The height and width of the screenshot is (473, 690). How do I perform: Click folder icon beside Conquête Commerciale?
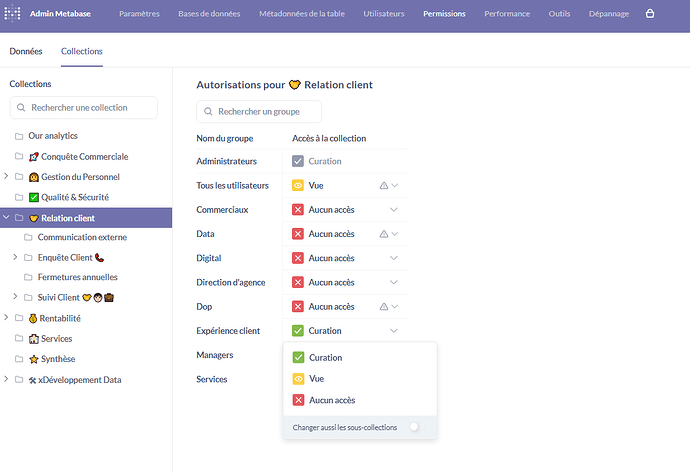(x=19, y=156)
